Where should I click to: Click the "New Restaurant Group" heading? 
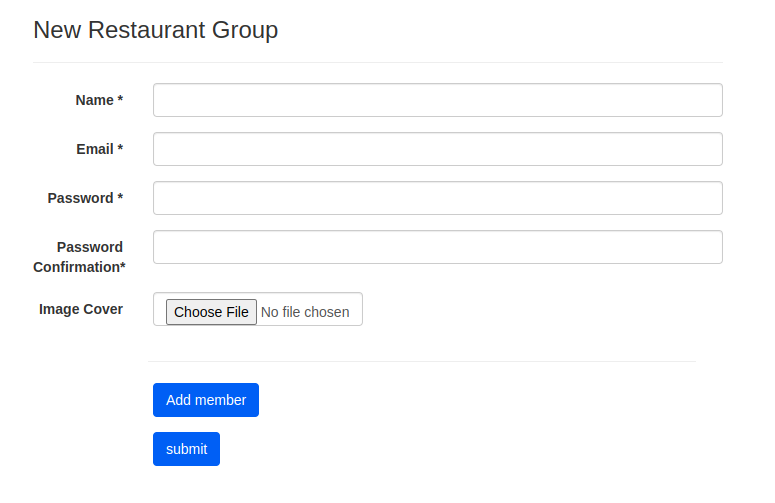(156, 30)
